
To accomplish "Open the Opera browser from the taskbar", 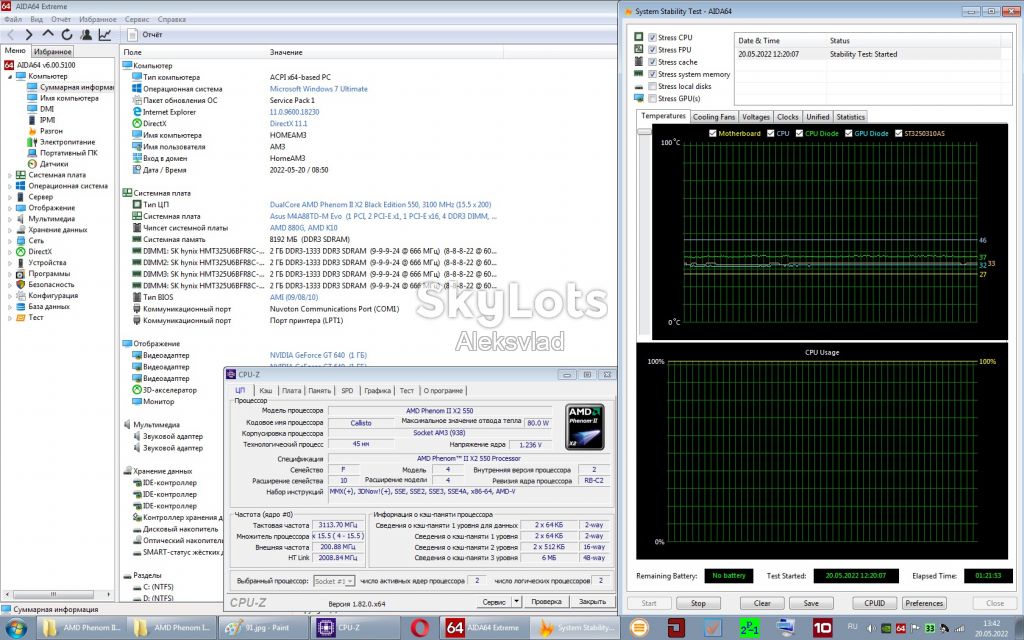I will (419, 628).
